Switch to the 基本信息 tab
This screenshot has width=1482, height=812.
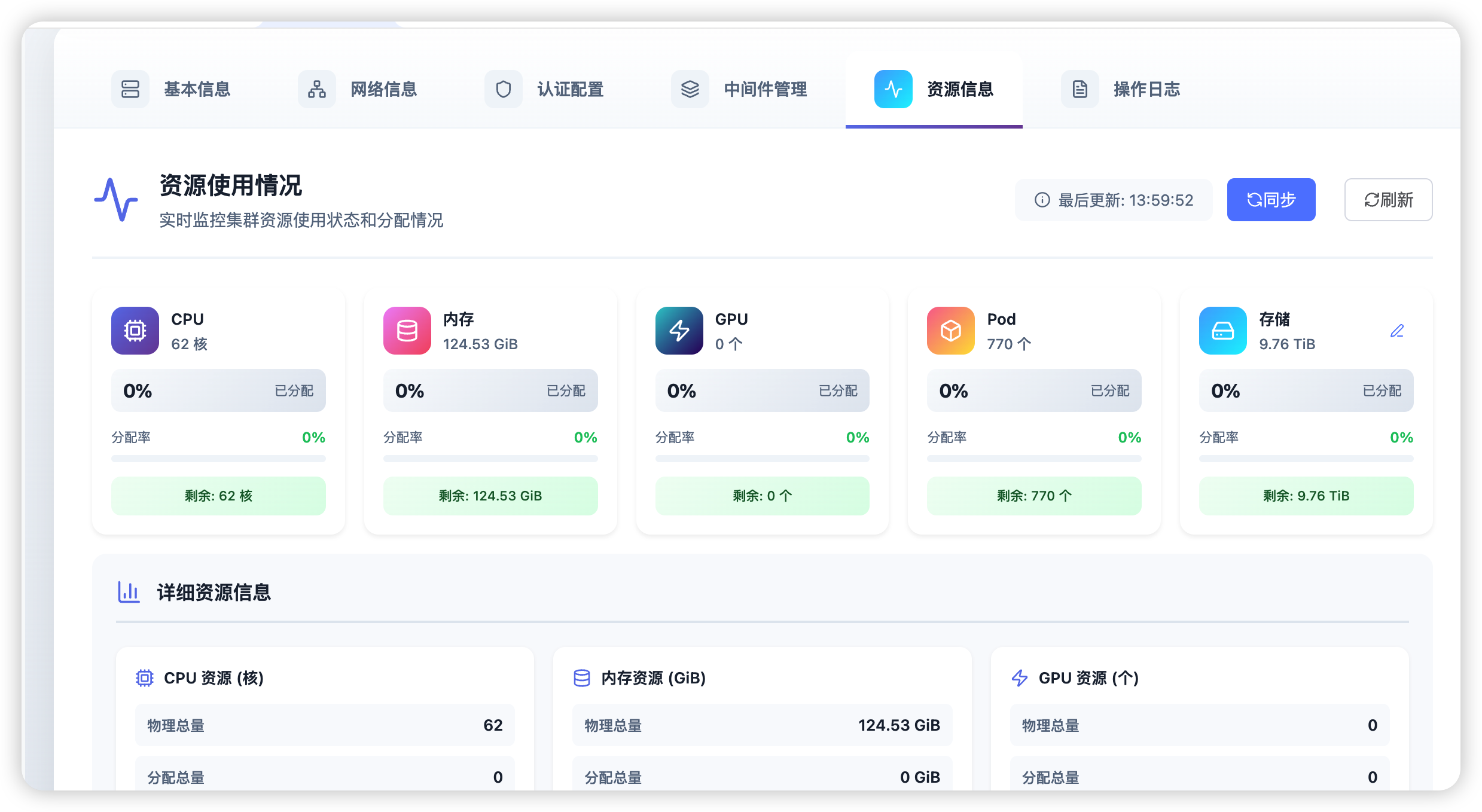pyautogui.click(x=172, y=89)
